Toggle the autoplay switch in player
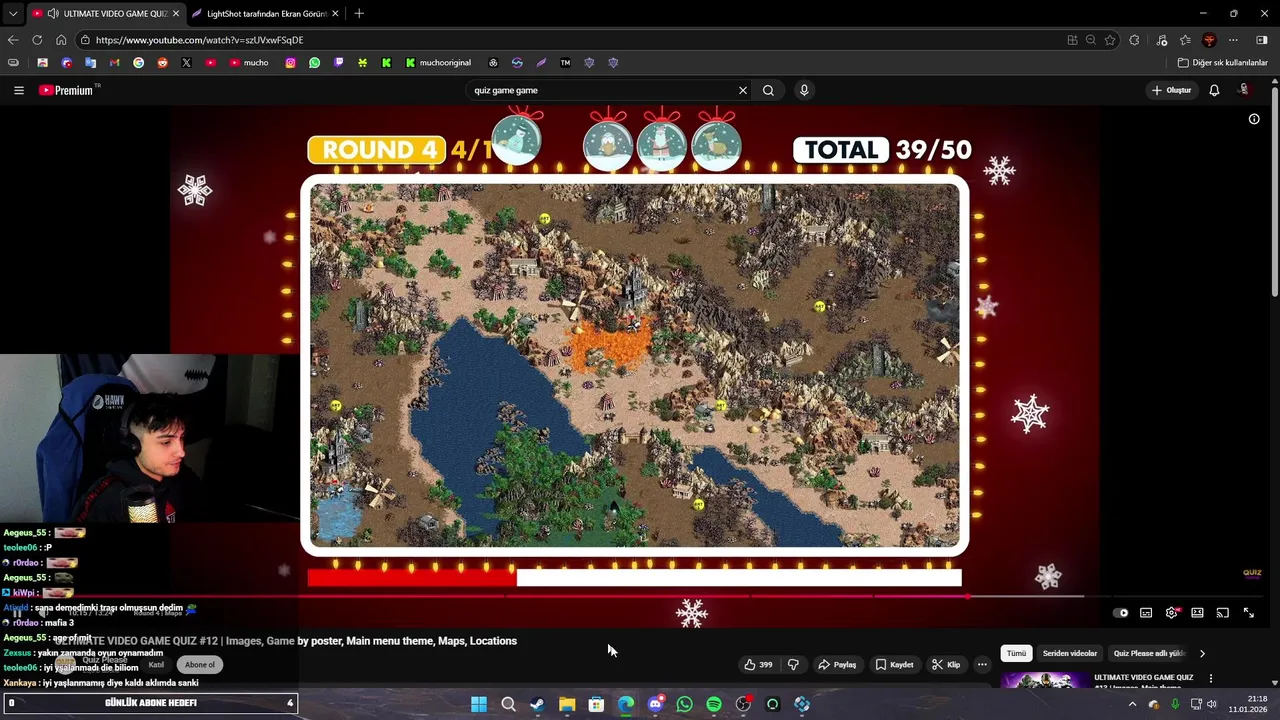This screenshot has width=1280, height=720. pos(1121,613)
